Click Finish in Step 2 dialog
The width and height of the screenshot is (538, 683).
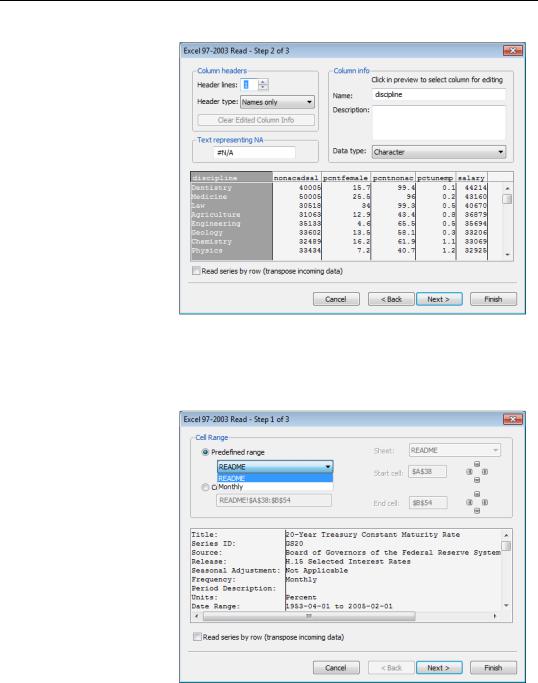click(493, 299)
